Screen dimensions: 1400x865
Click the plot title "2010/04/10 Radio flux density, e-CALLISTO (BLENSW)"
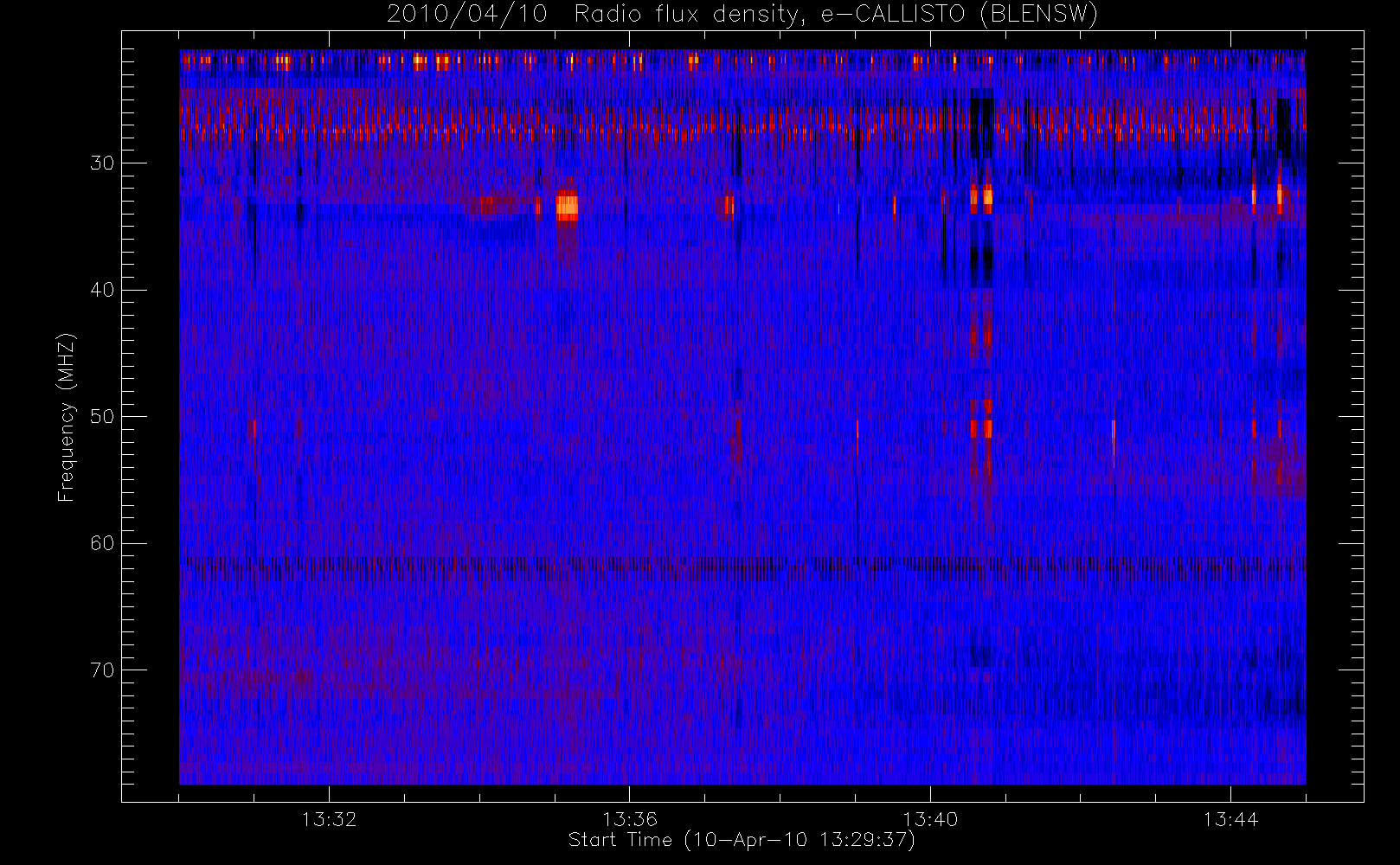pos(742,15)
